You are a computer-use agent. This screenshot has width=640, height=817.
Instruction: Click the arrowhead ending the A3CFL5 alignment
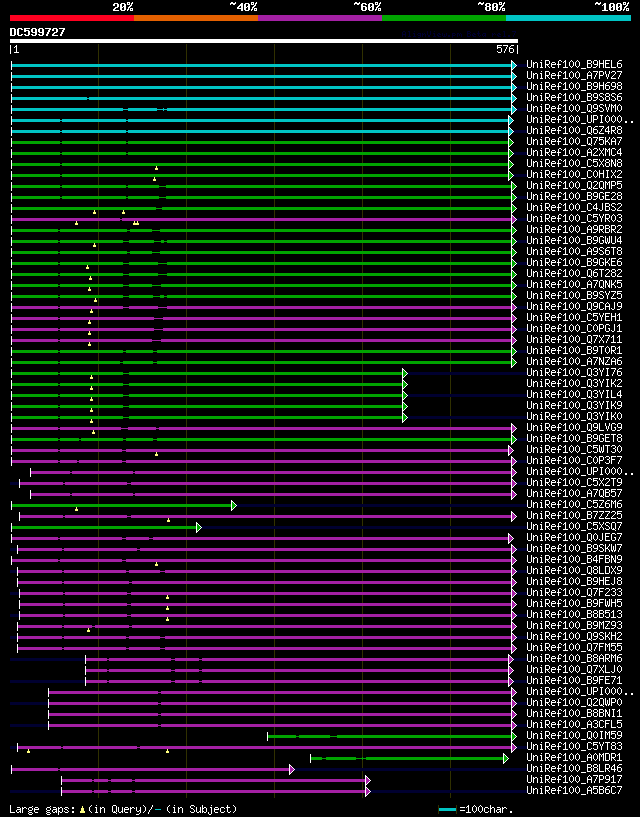514,725
